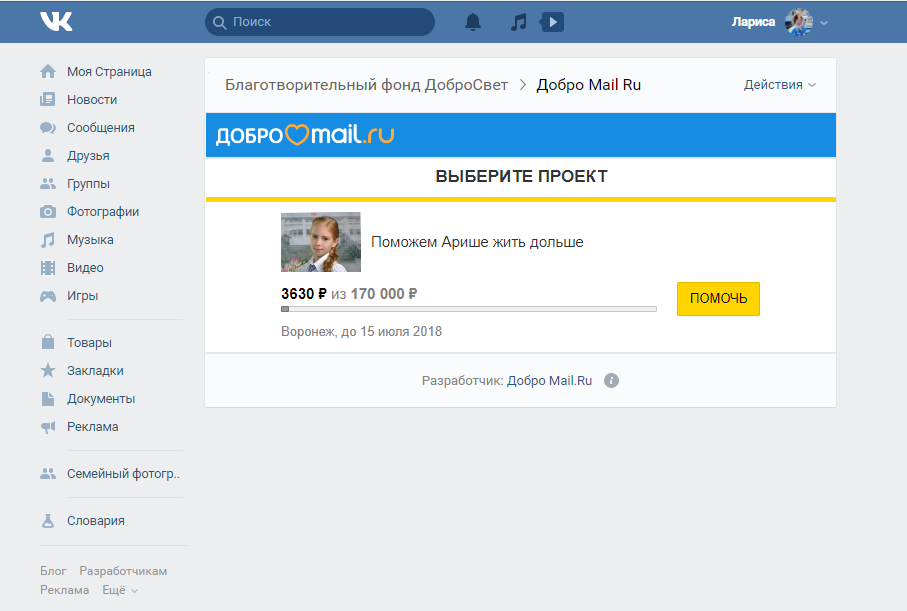The width and height of the screenshot is (907, 611).
Task: Open Фотографии section
Action: pos(103,212)
